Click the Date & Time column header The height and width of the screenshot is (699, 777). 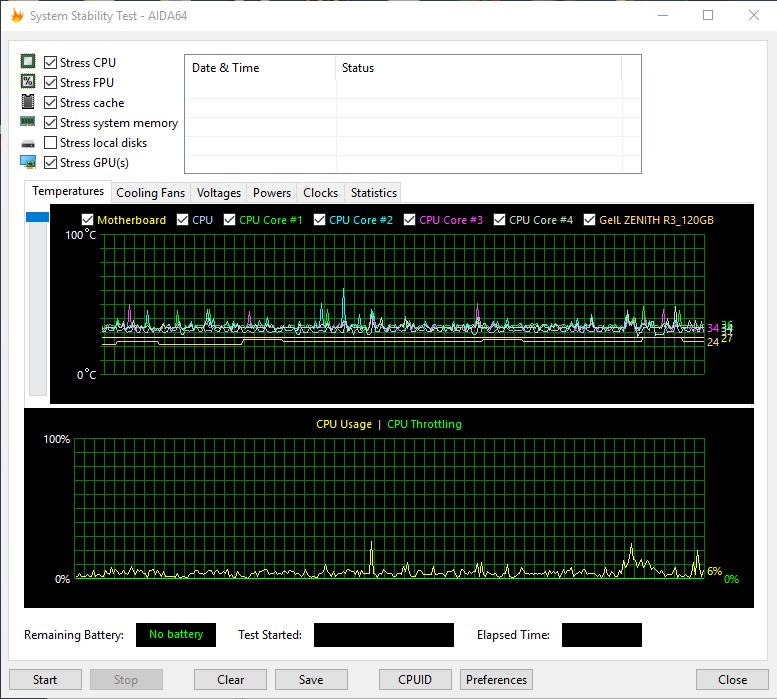261,68
